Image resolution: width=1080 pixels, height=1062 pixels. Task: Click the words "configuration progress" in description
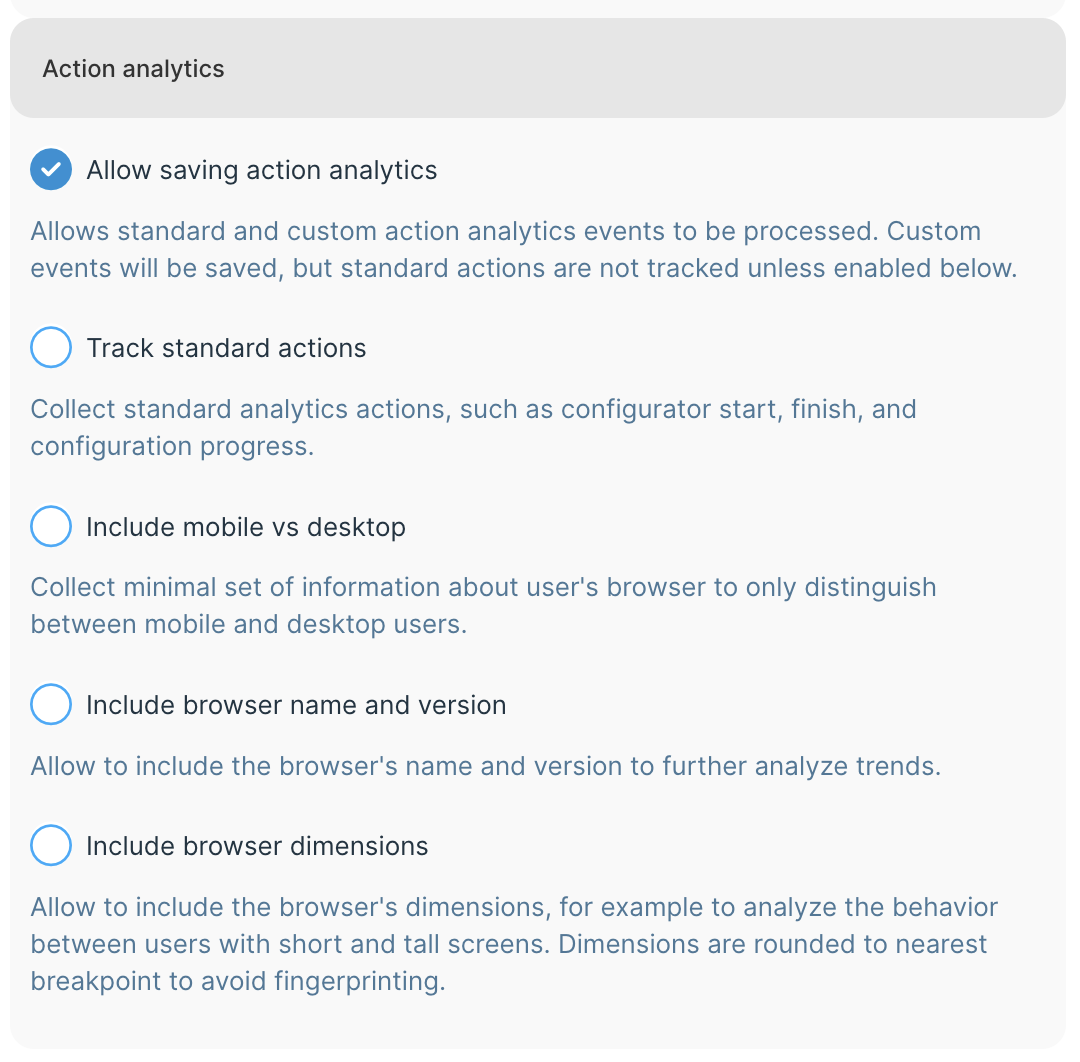tap(170, 446)
